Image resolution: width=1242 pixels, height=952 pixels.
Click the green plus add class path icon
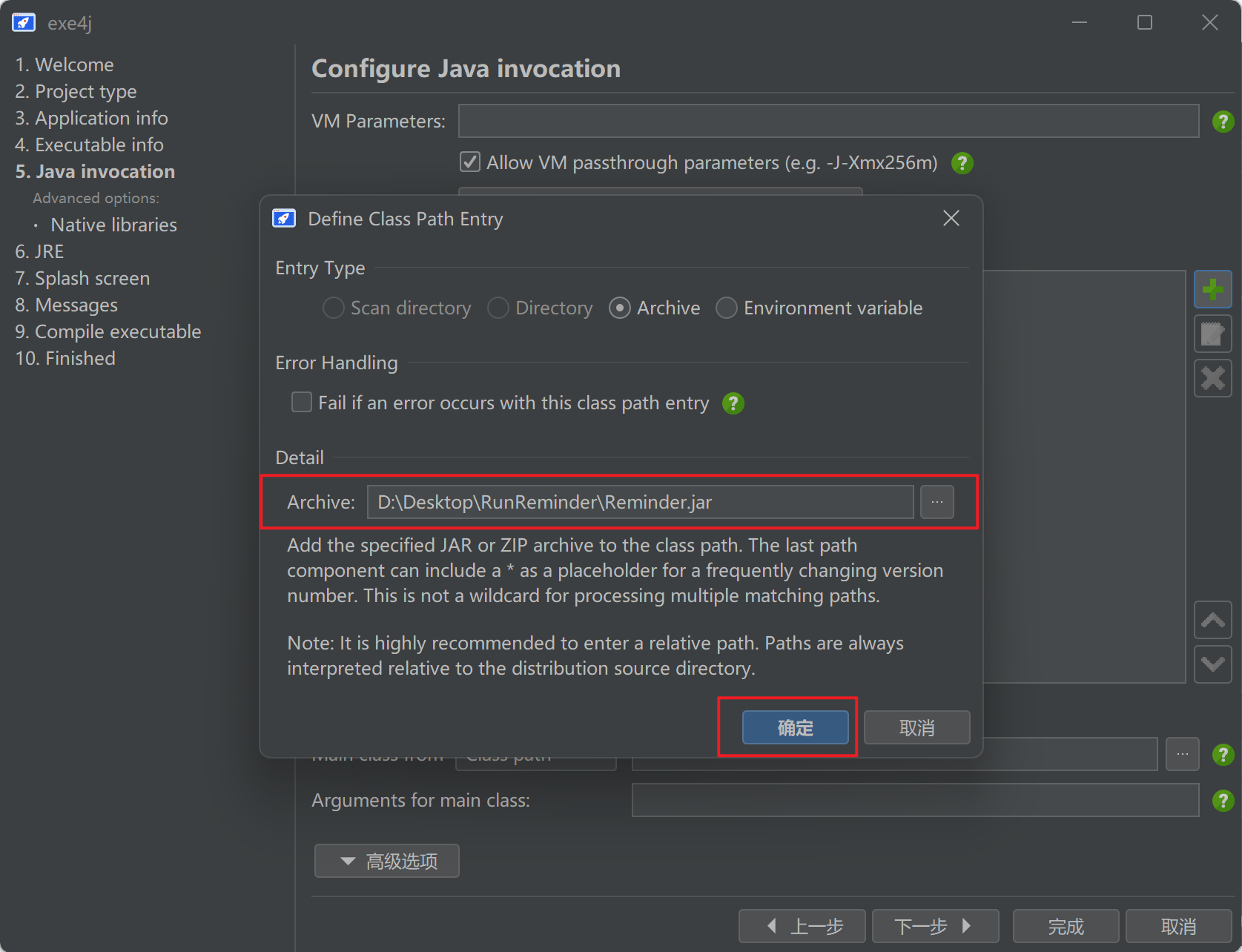point(1212,289)
